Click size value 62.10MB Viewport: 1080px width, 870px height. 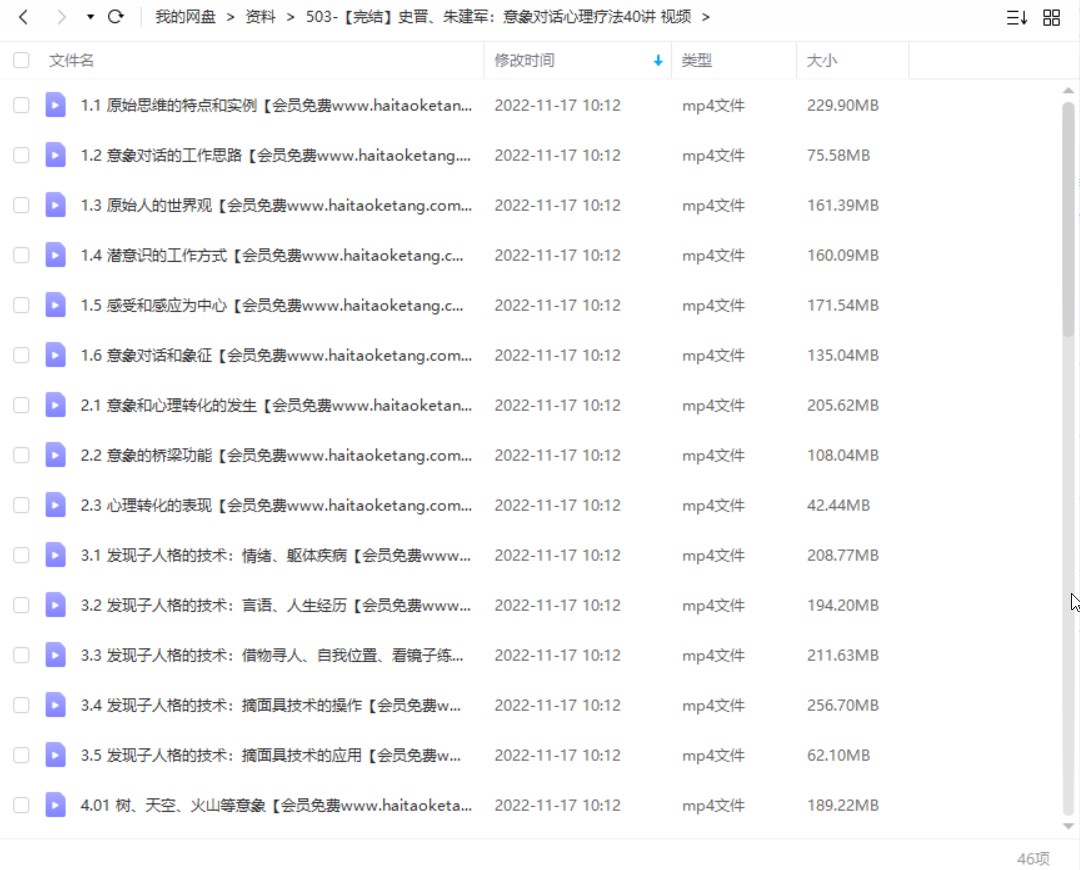838,756
